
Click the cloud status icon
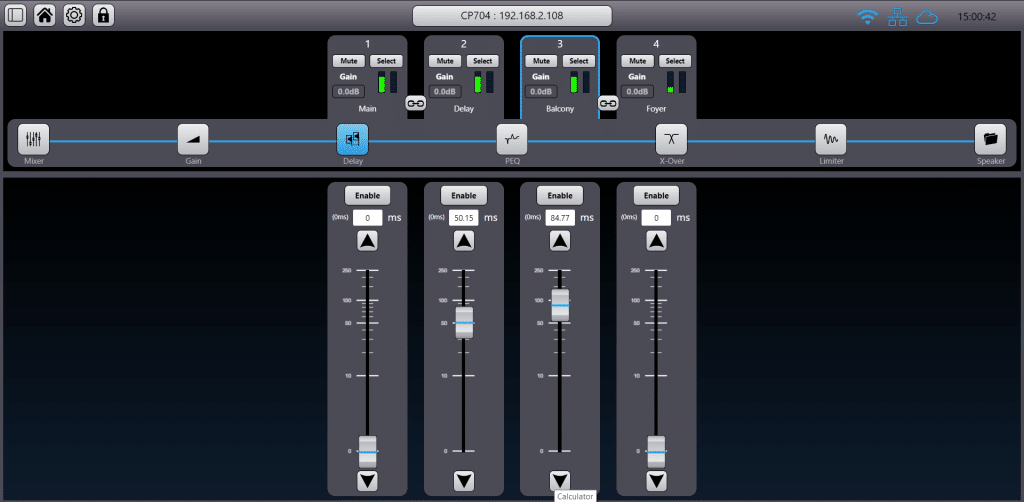tap(927, 17)
